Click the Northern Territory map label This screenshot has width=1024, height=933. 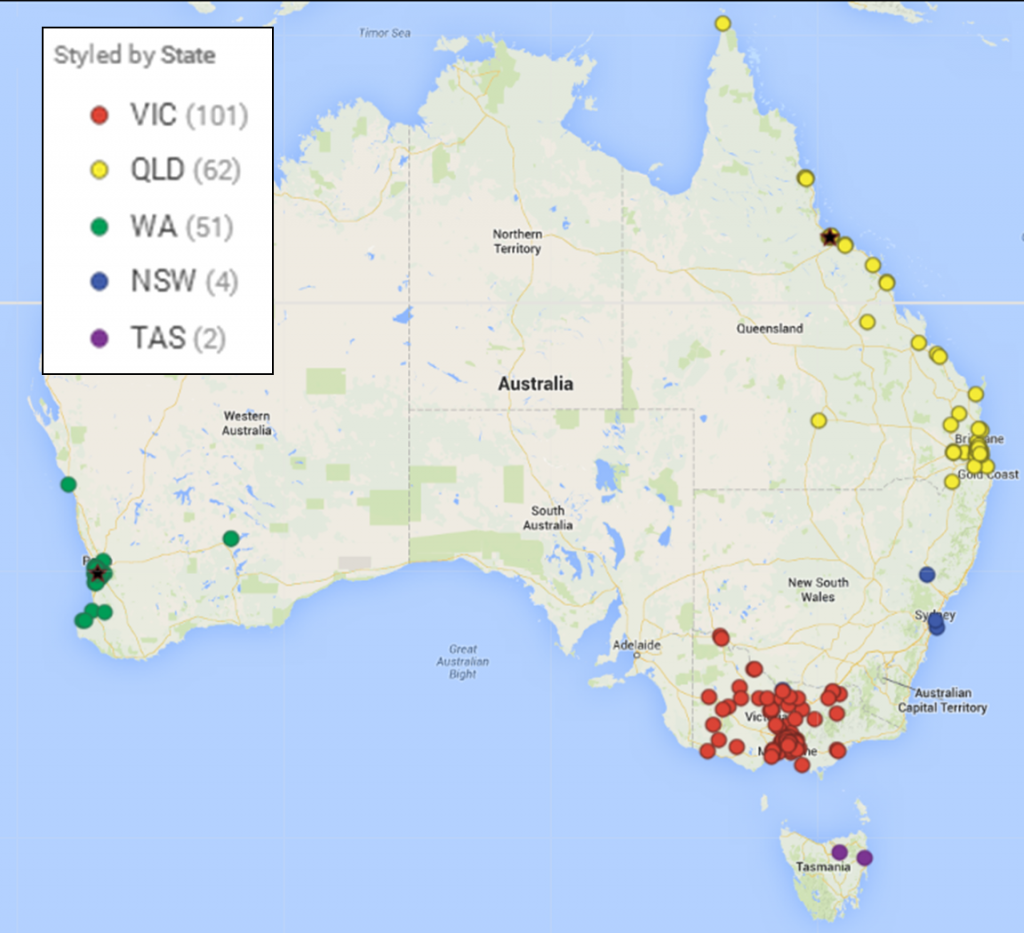517,241
